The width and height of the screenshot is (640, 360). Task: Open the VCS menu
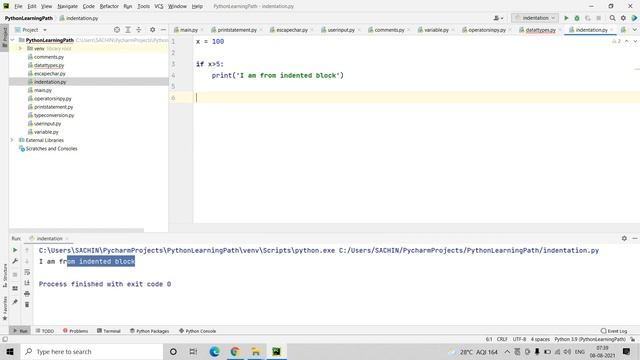point(159,6)
